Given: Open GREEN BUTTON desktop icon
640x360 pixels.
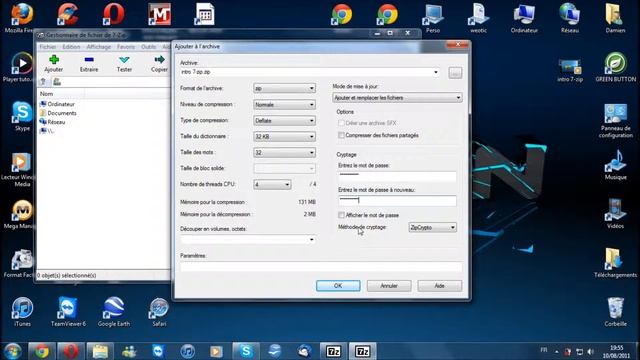Looking at the screenshot, I should click(x=616, y=67).
